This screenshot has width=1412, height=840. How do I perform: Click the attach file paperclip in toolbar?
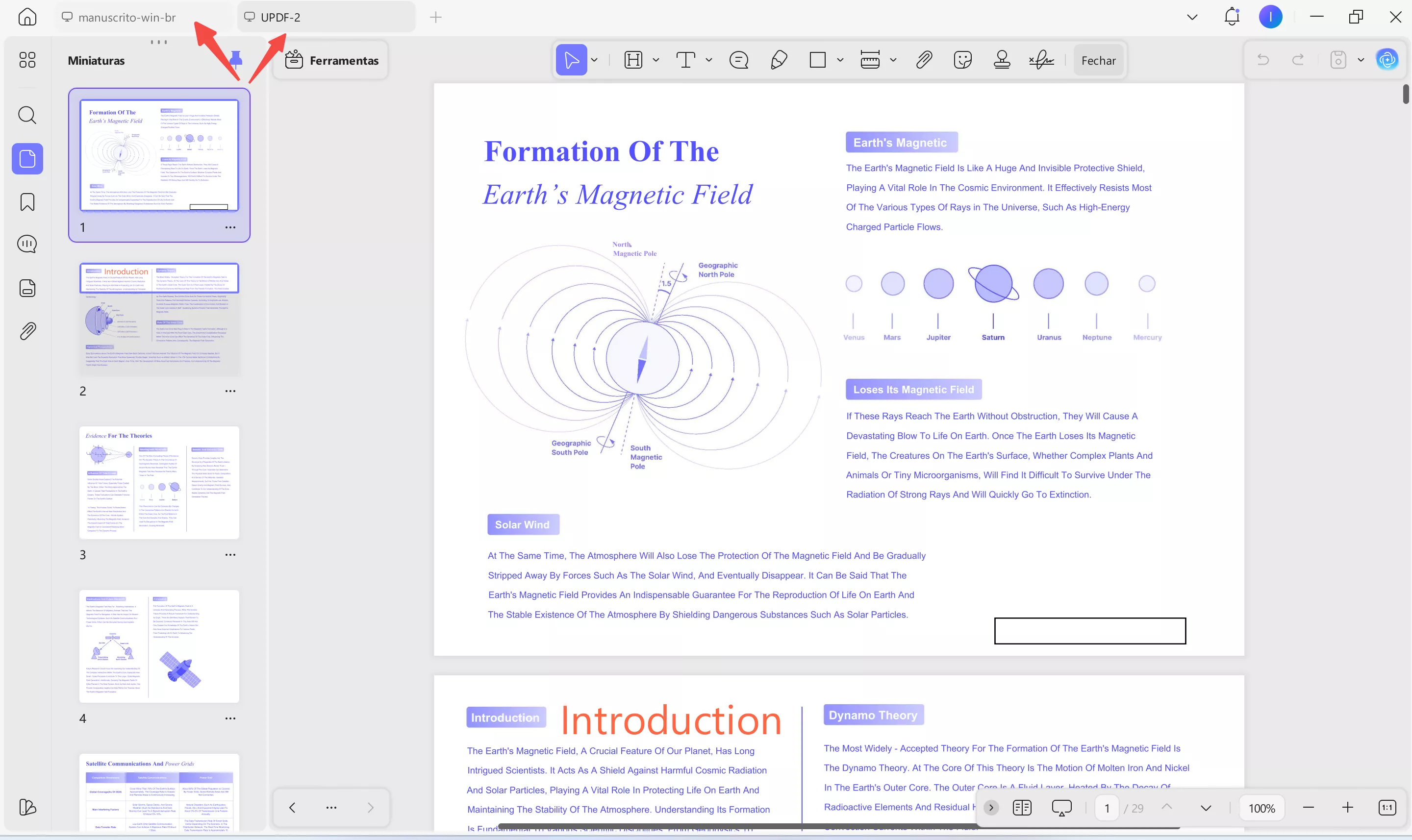(x=923, y=60)
